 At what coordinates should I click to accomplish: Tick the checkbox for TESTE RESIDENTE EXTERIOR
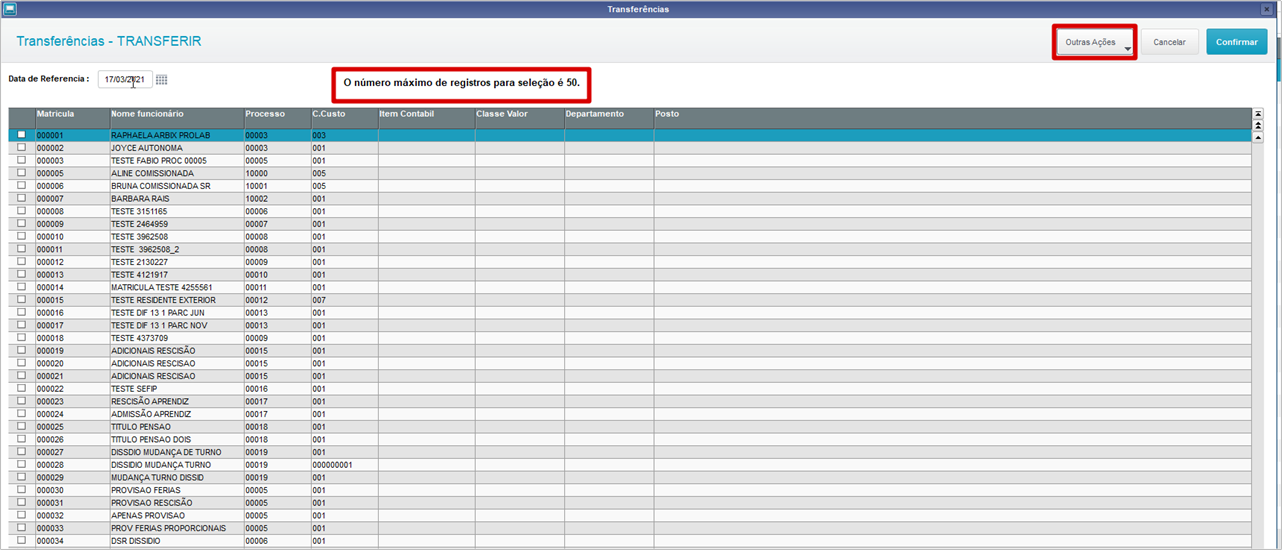click(21, 300)
